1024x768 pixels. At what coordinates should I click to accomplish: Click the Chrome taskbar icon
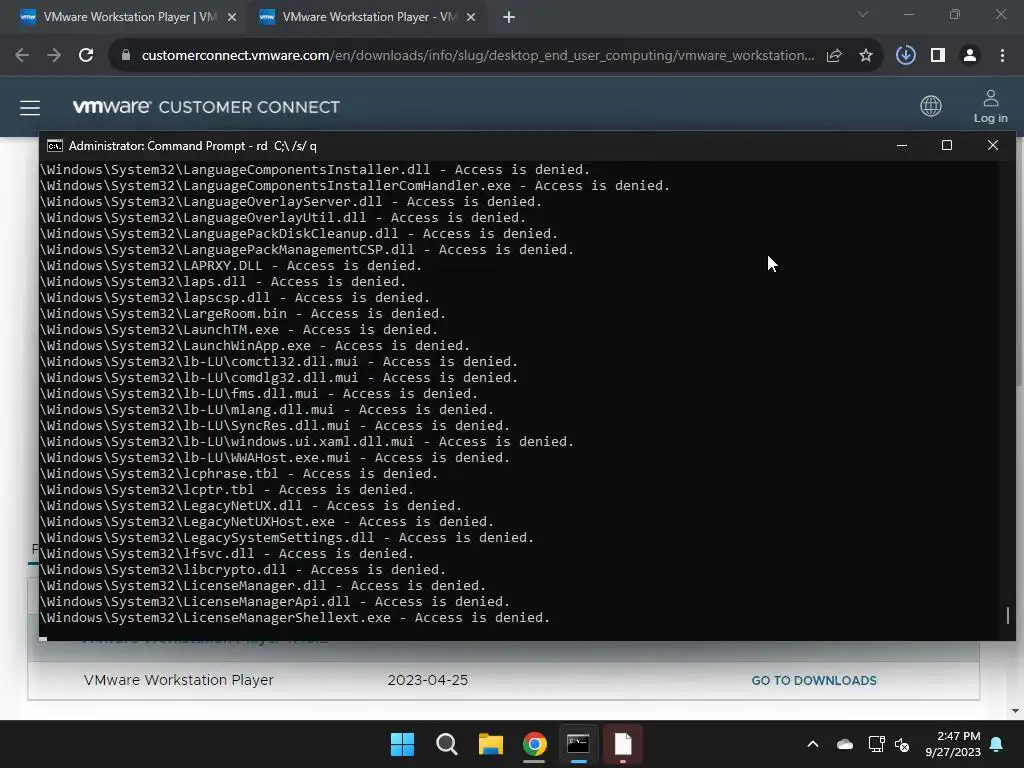[x=534, y=744]
